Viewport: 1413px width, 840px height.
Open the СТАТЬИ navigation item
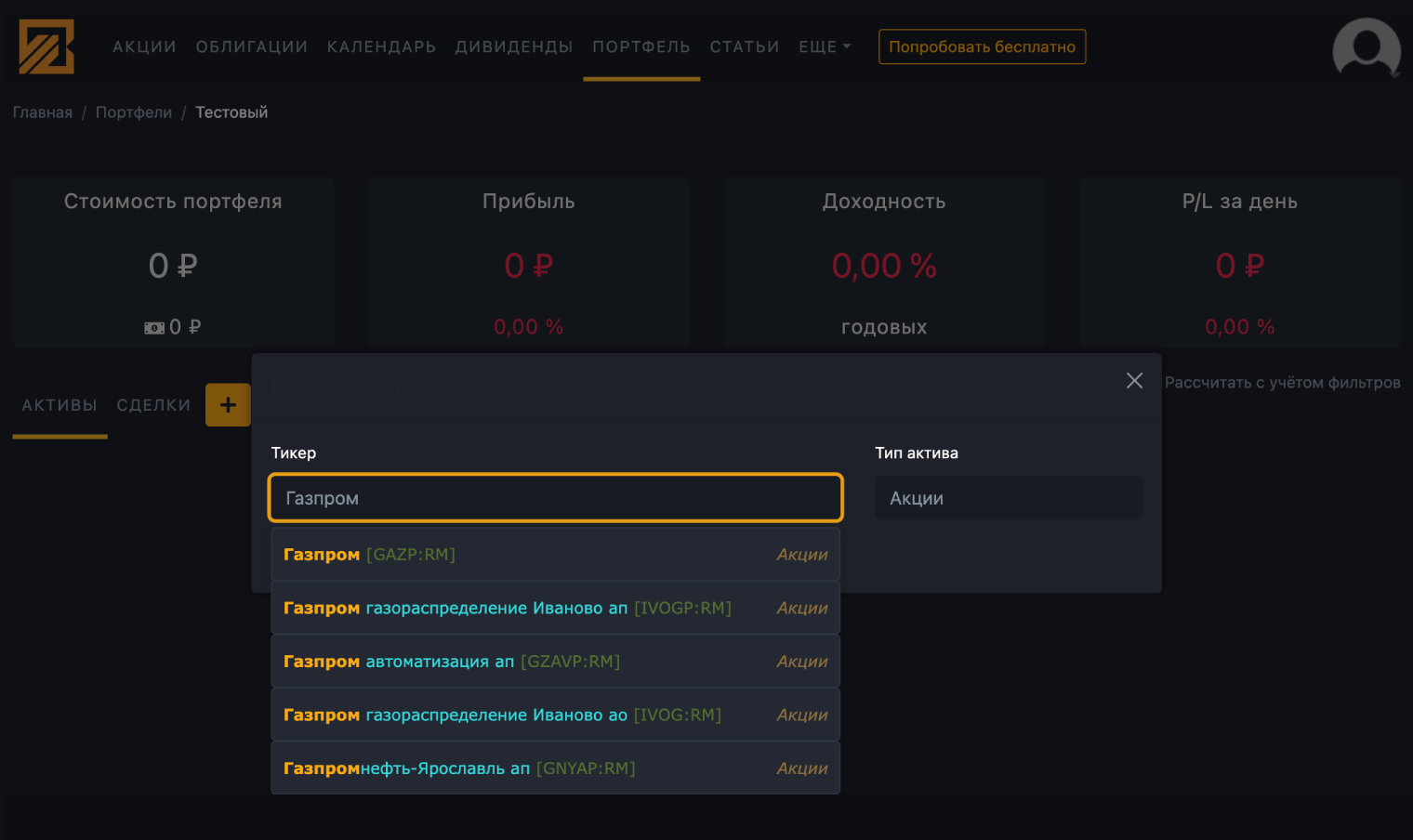(745, 46)
